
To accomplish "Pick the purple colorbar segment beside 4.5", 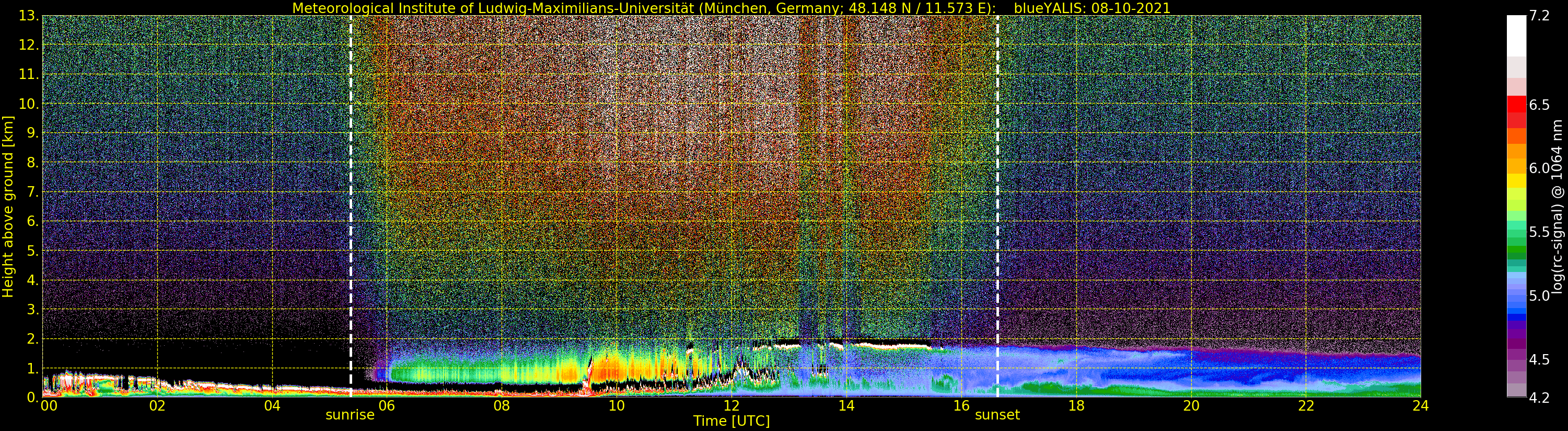I will 1516,355.
